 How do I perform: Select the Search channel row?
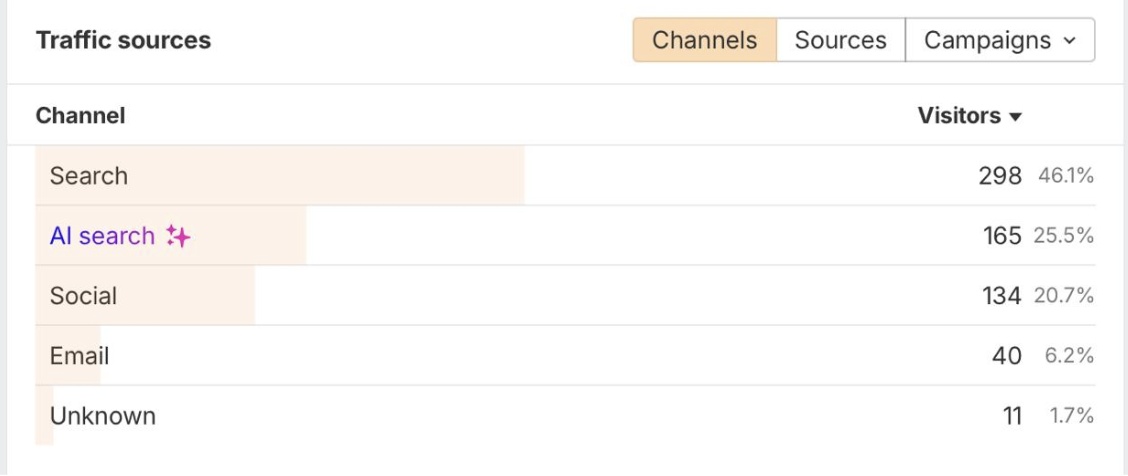[89, 176]
